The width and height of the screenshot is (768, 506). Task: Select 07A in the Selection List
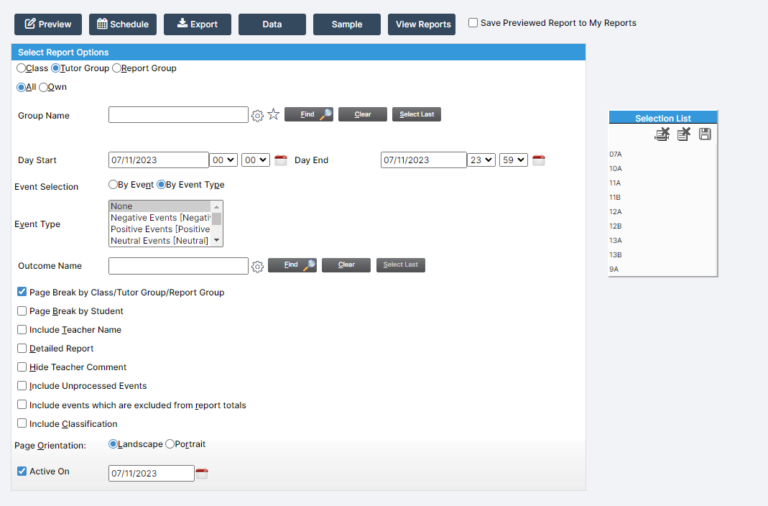616,154
